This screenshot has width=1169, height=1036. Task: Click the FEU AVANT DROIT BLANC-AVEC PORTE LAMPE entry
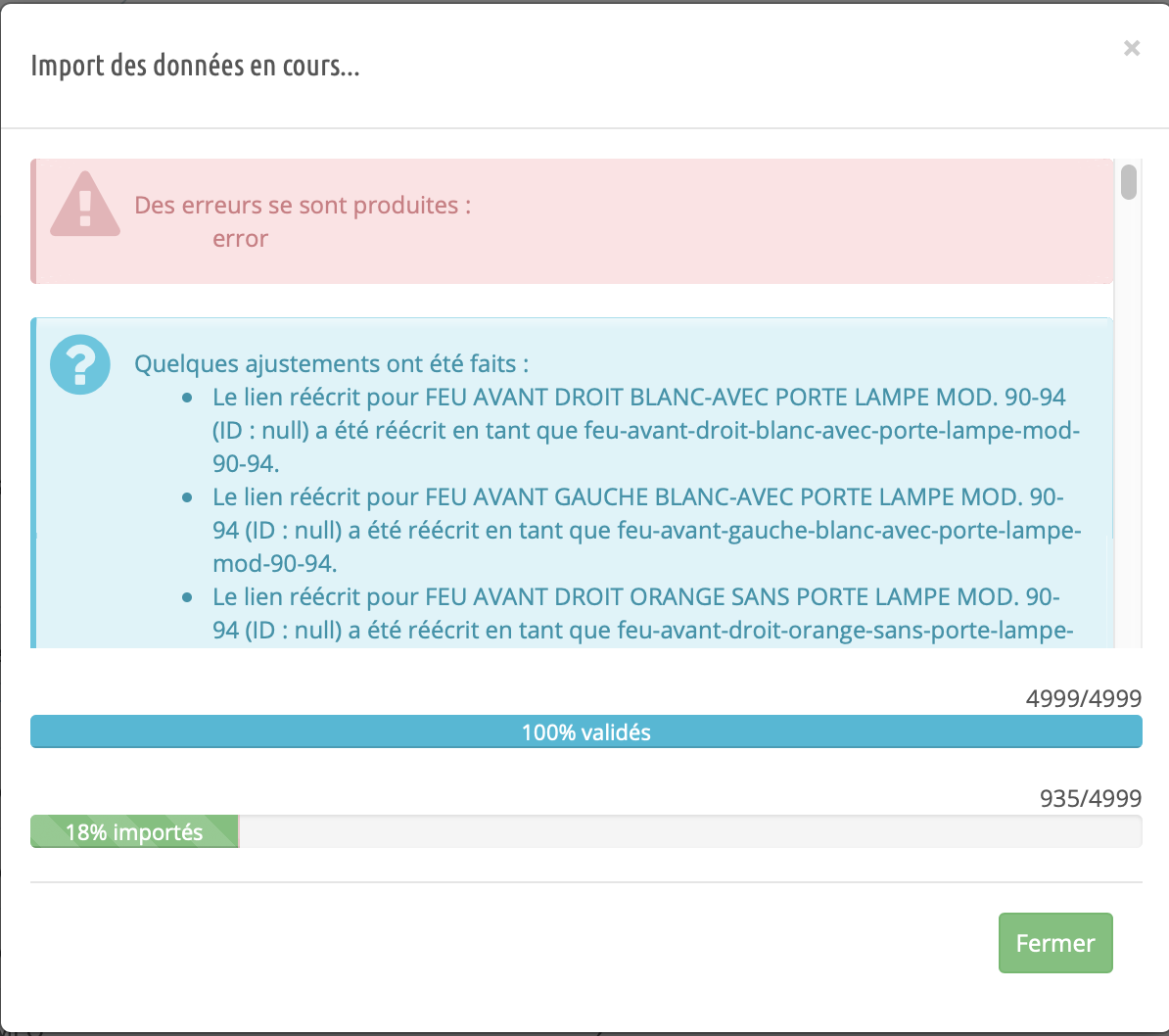[645, 431]
